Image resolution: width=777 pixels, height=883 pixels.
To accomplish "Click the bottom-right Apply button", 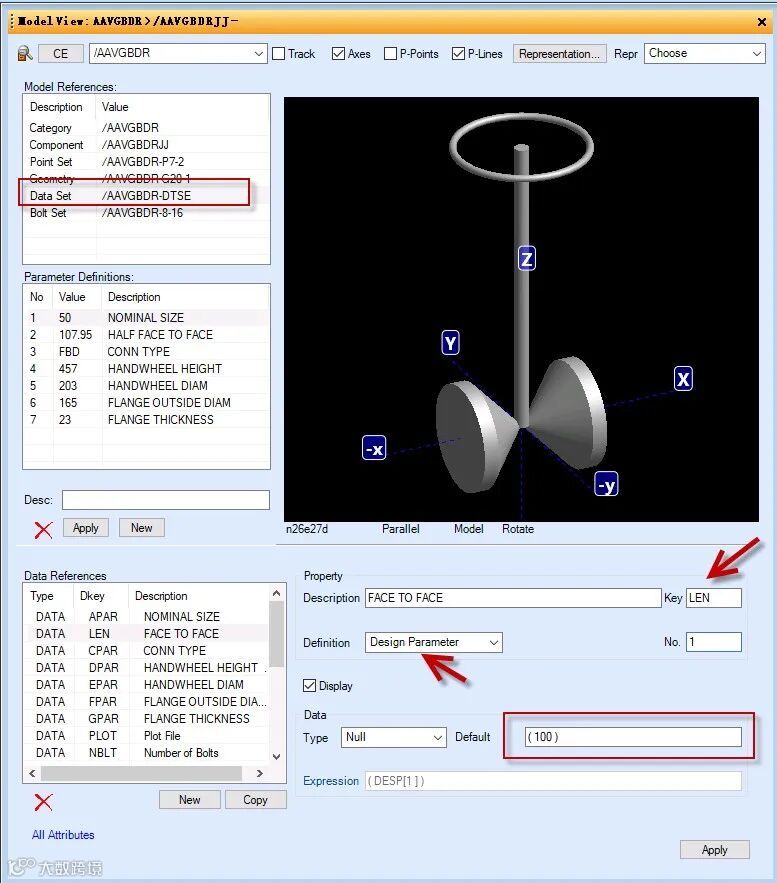I will click(x=715, y=850).
